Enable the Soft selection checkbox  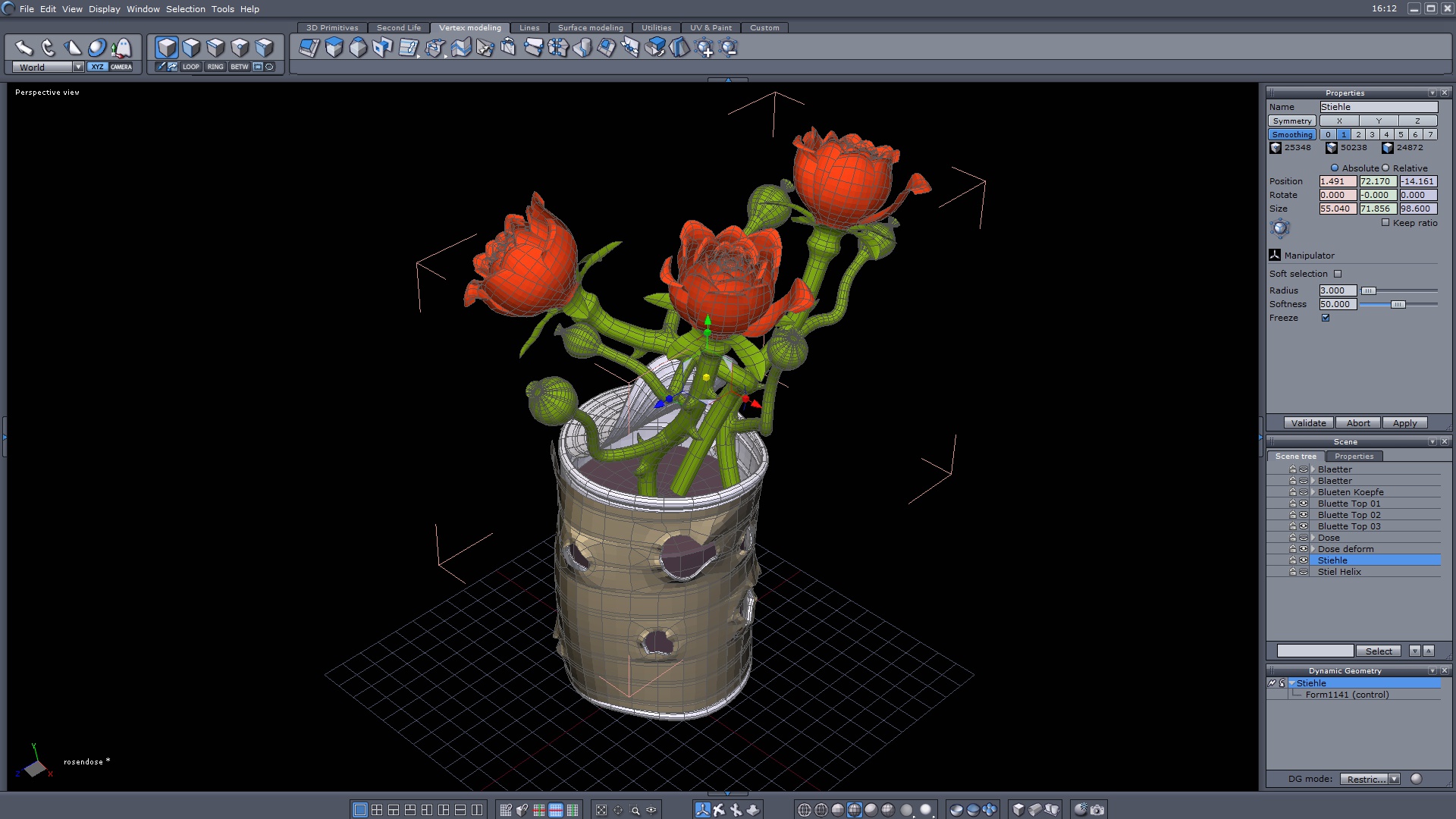(1338, 274)
